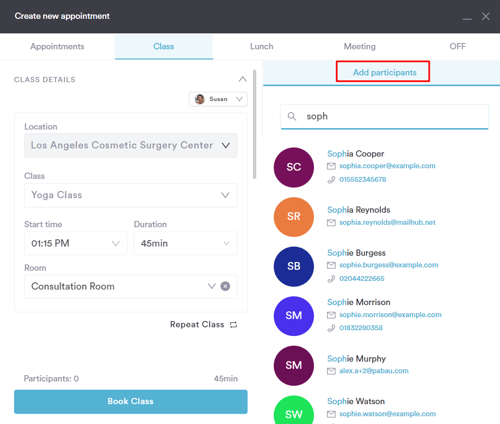Click the envelope icon beside sophia.reynolds@mailhub.net
Image resolution: width=500 pixels, height=424 pixels.
pyautogui.click(x=331, y=223)
